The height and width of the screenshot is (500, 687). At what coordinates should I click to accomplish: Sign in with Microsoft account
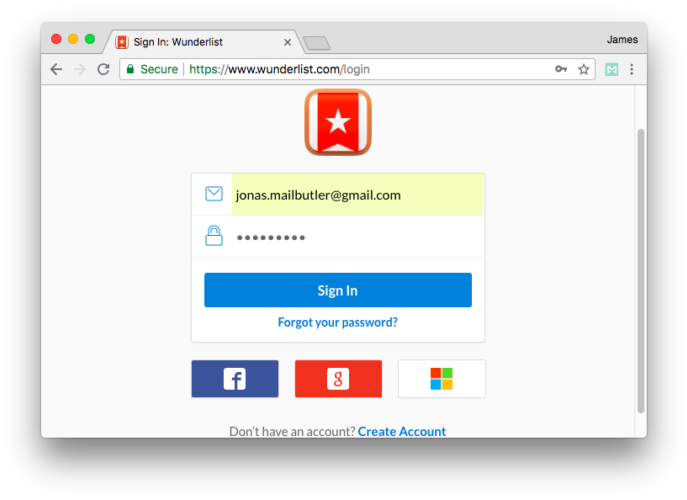[x=442, y=379]
